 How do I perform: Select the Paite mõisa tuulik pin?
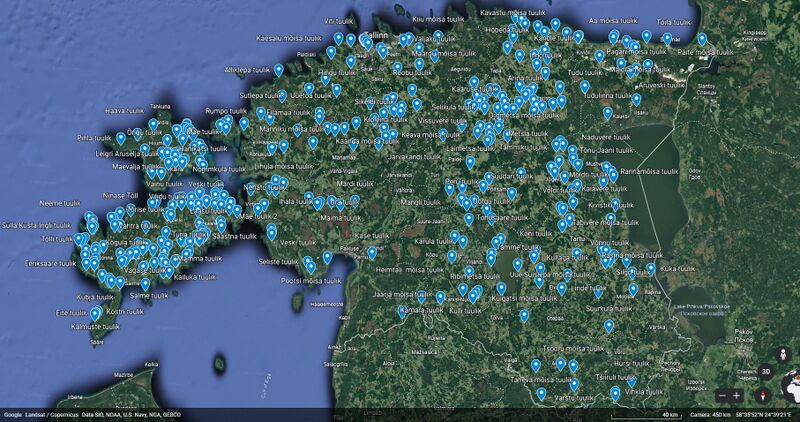pos(702,40)
